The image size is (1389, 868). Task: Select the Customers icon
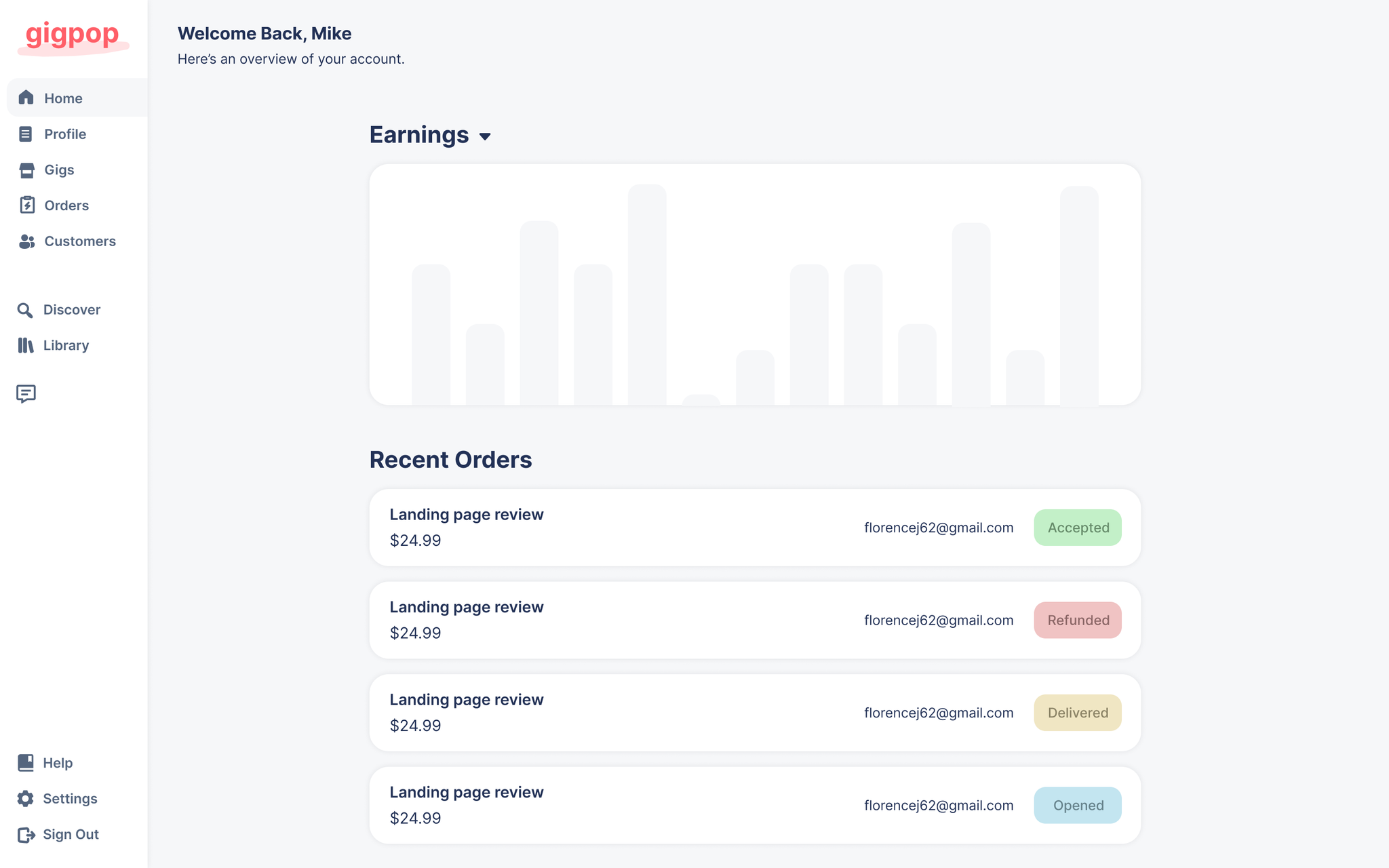(26, 241)
